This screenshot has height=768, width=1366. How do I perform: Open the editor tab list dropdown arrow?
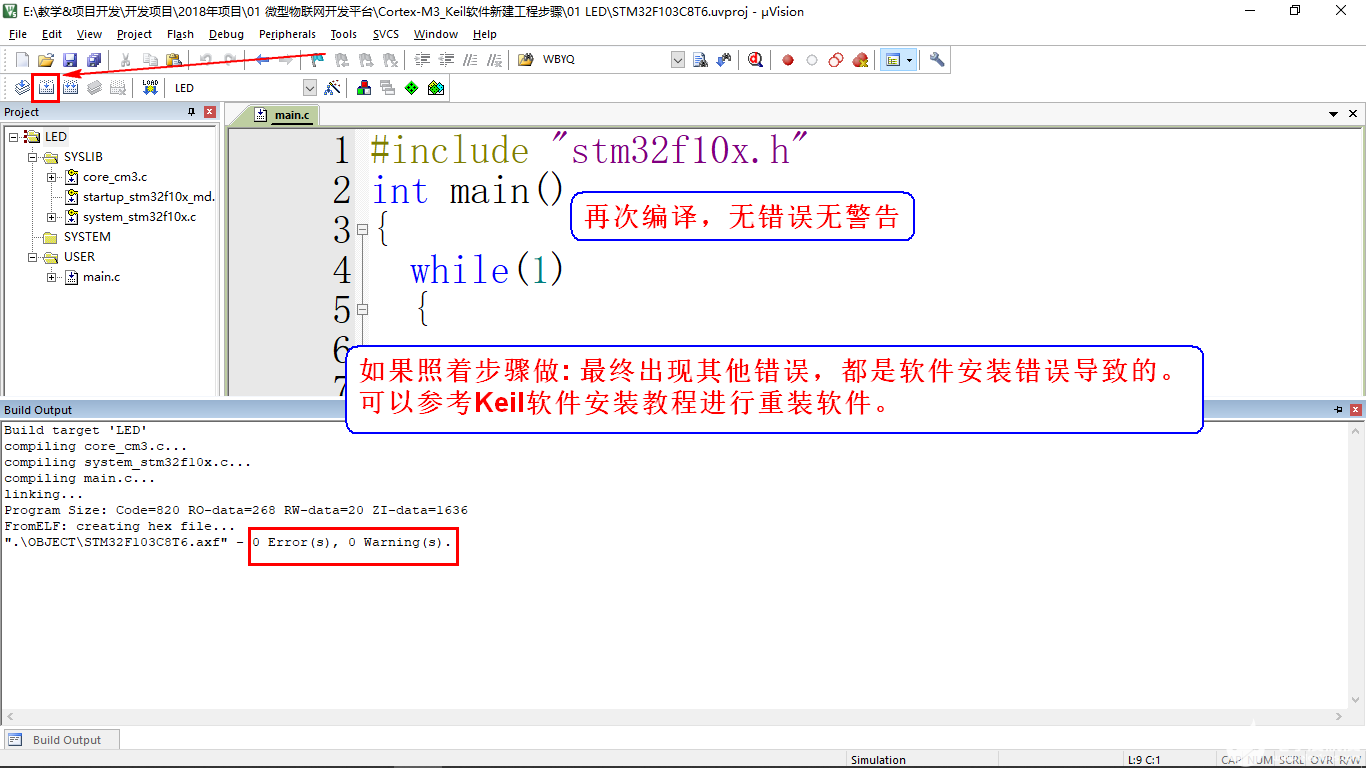1334,114
